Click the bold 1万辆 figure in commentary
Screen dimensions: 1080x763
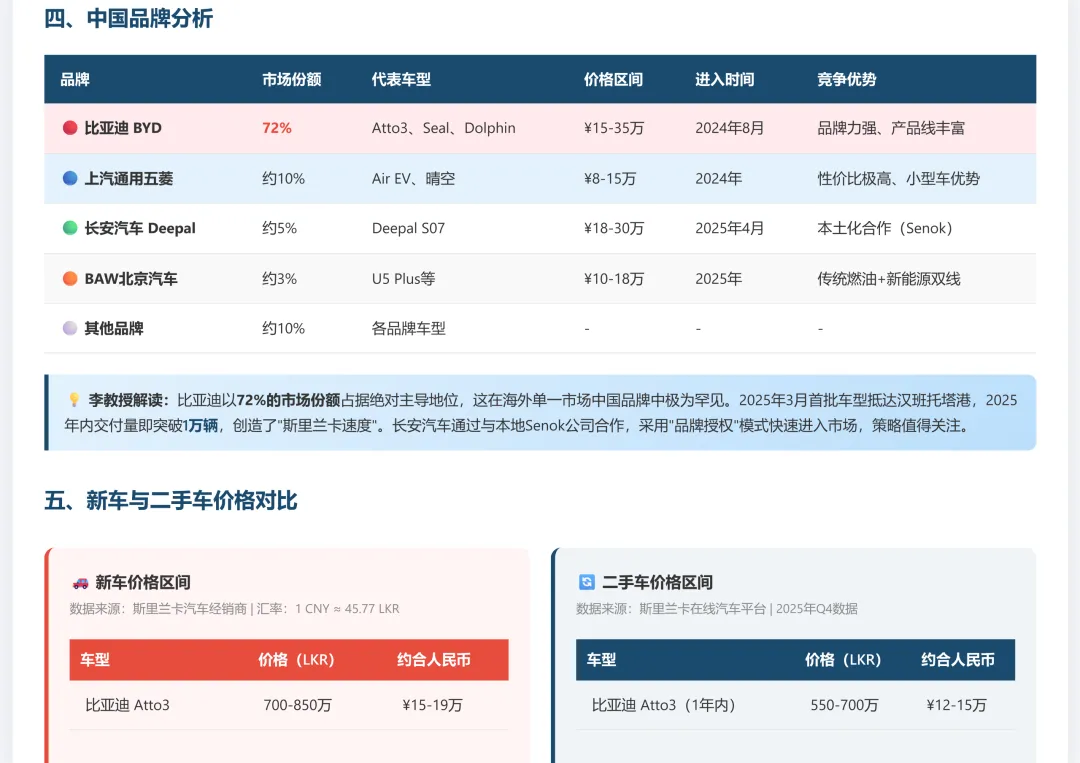point(200,426)
